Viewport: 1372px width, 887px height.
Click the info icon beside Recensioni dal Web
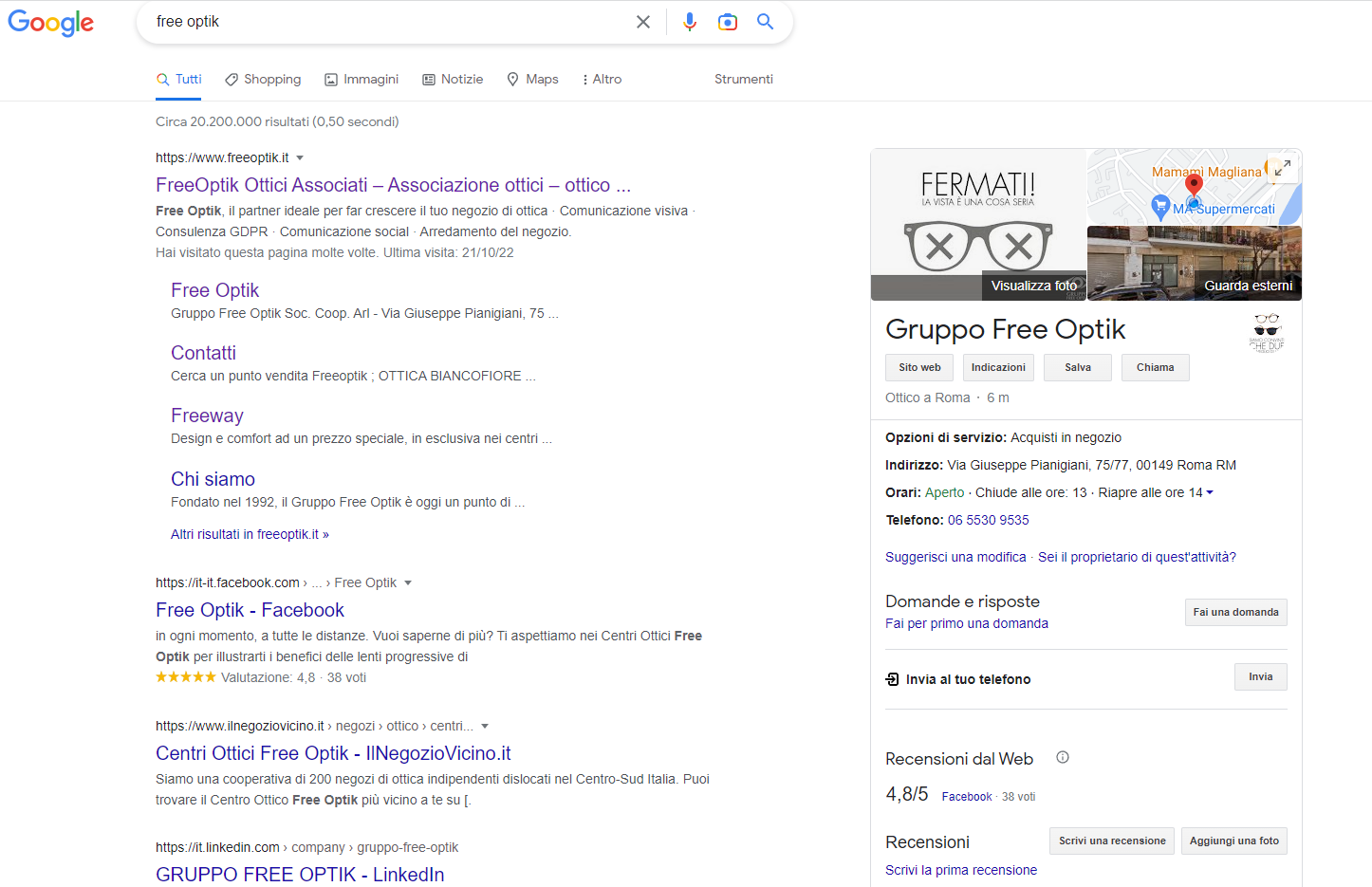click(x=1063, y=757)
